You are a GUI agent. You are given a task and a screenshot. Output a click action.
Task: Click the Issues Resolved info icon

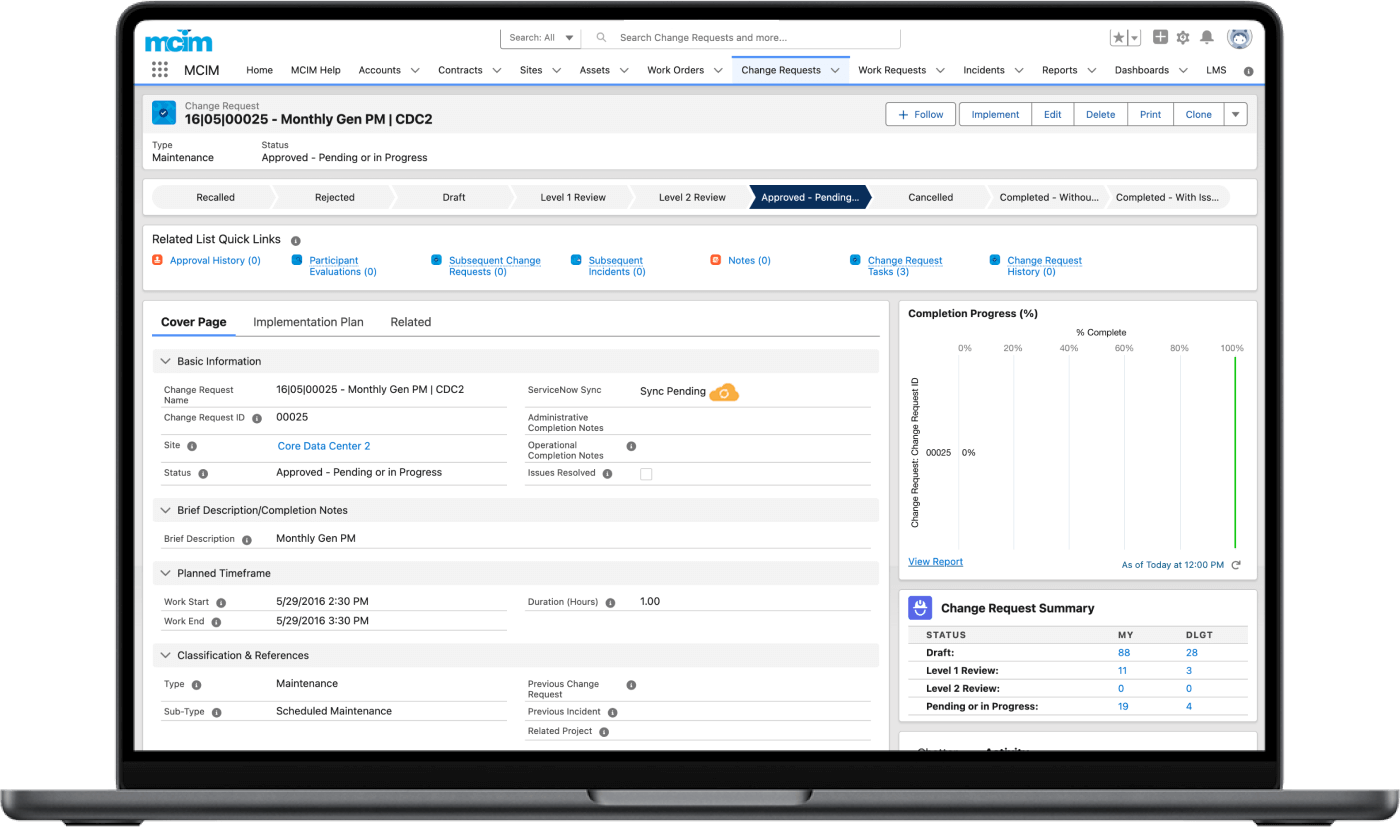pos(607,473)
